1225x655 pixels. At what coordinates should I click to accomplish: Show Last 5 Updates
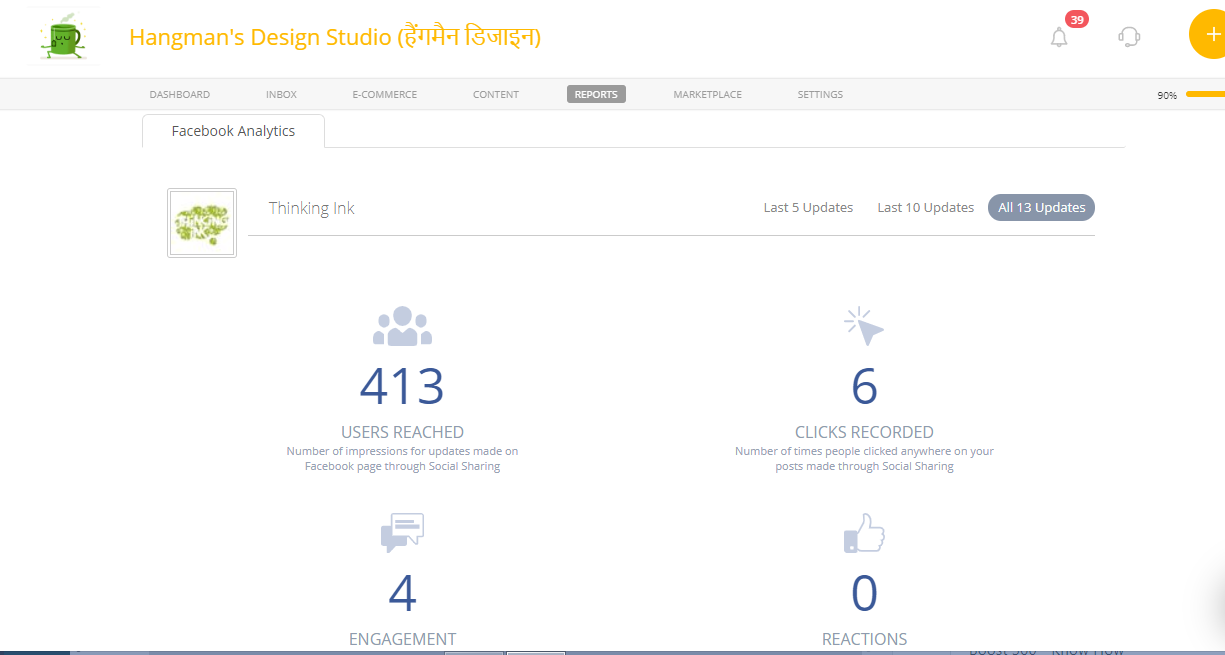click(x=808, y=208)
